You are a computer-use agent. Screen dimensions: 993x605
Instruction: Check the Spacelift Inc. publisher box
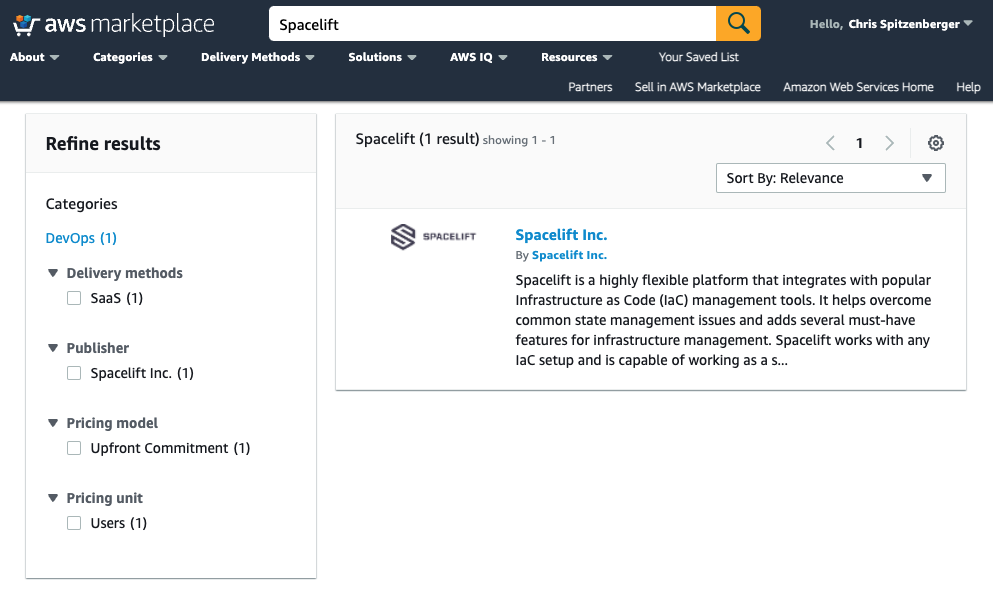pyautogui.click(x=74, y=373)
